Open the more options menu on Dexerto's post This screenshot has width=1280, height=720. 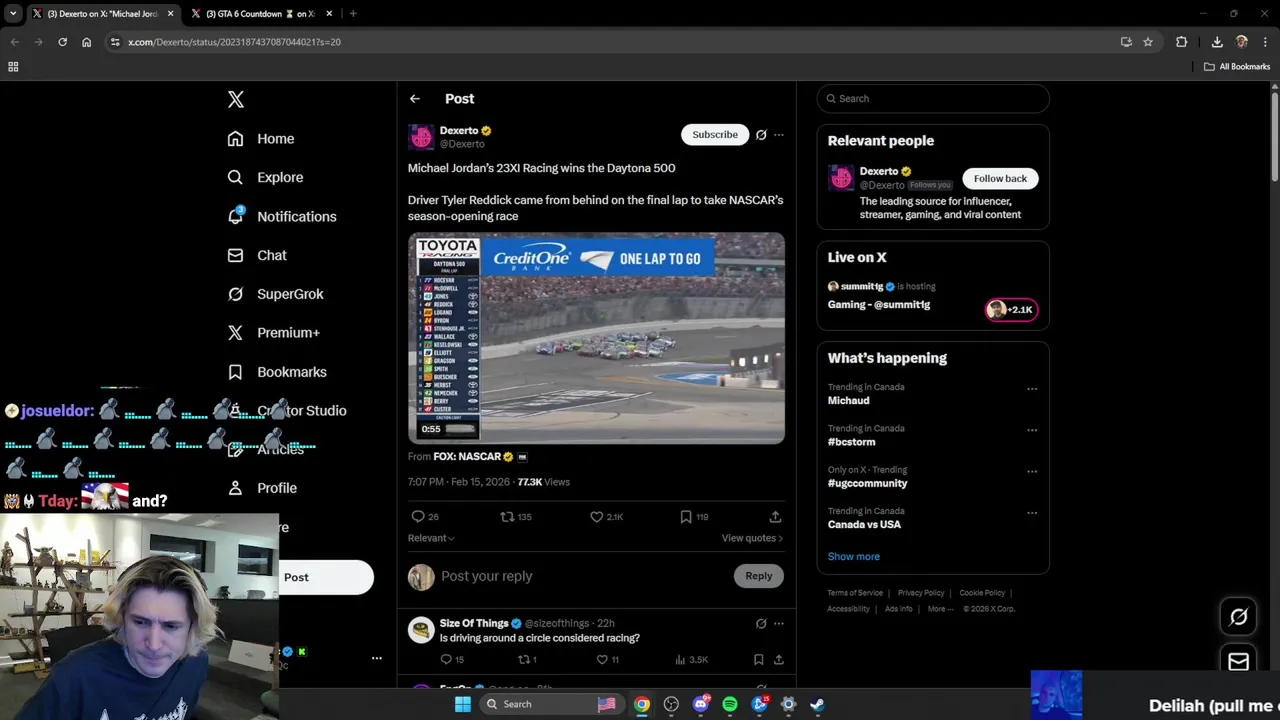[x=779, y=135]
